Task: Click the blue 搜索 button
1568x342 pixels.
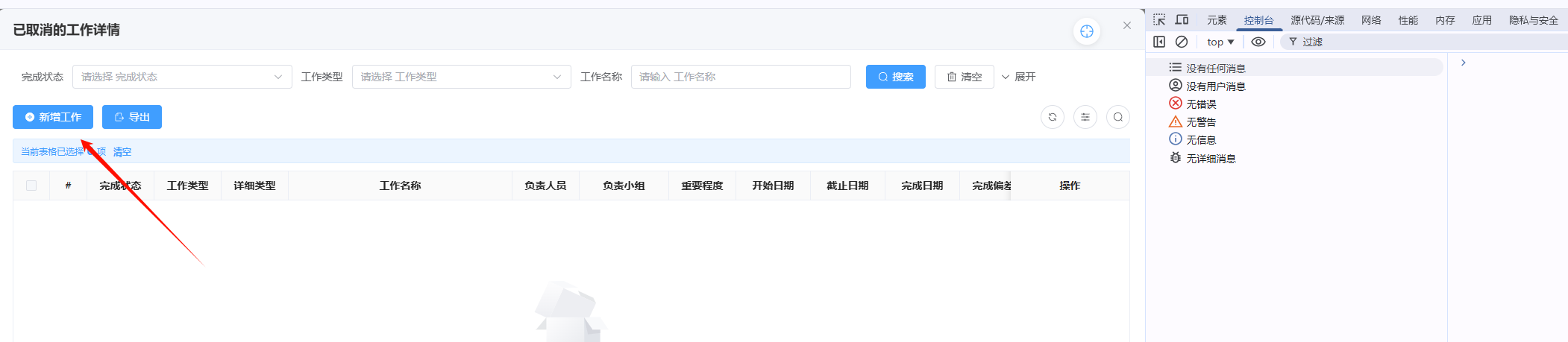Action: pos(895,77)
